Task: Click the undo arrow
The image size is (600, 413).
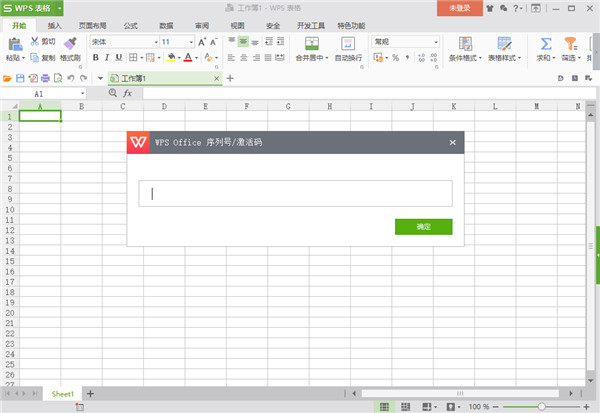Action: click(x=71, y=78)
